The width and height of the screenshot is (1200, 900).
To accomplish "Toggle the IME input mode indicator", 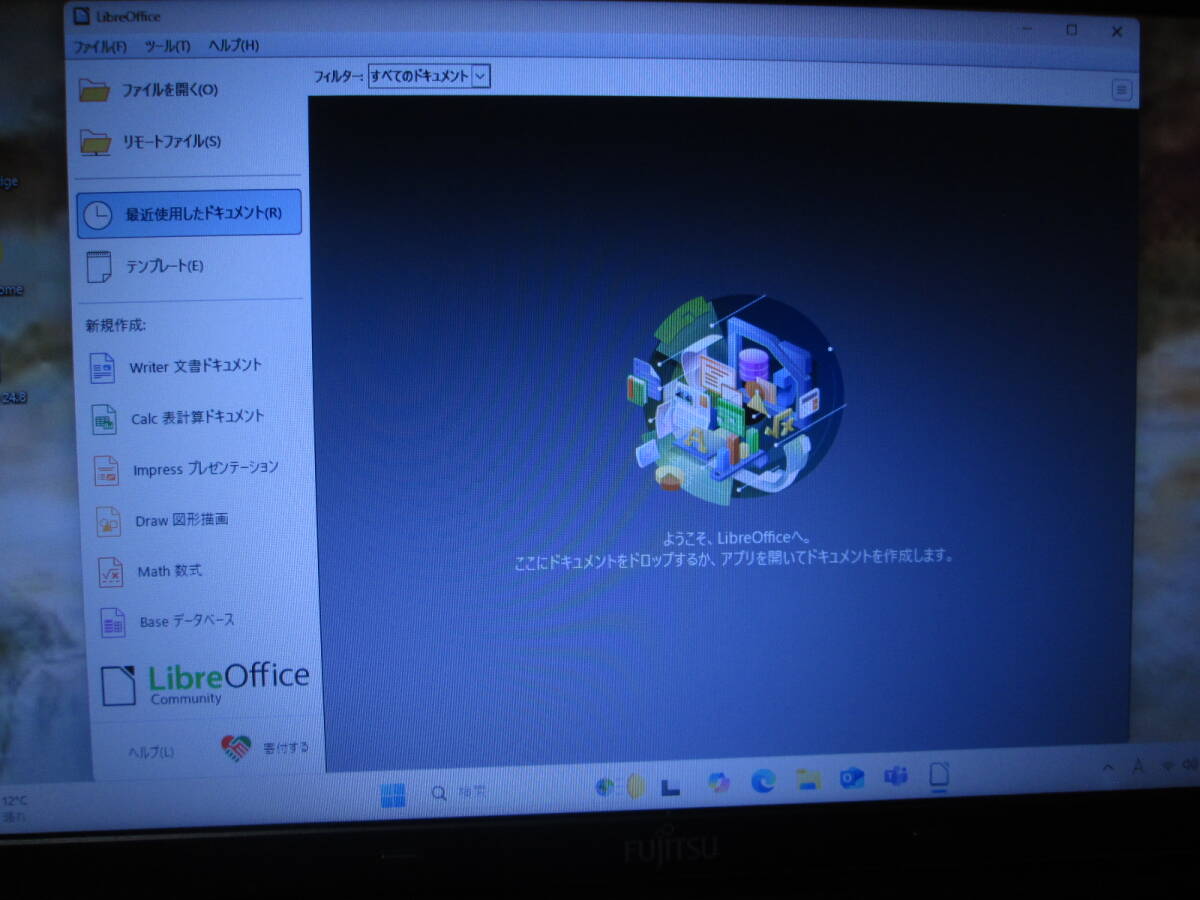I will pyautogui.click(x=1138, y=766).
